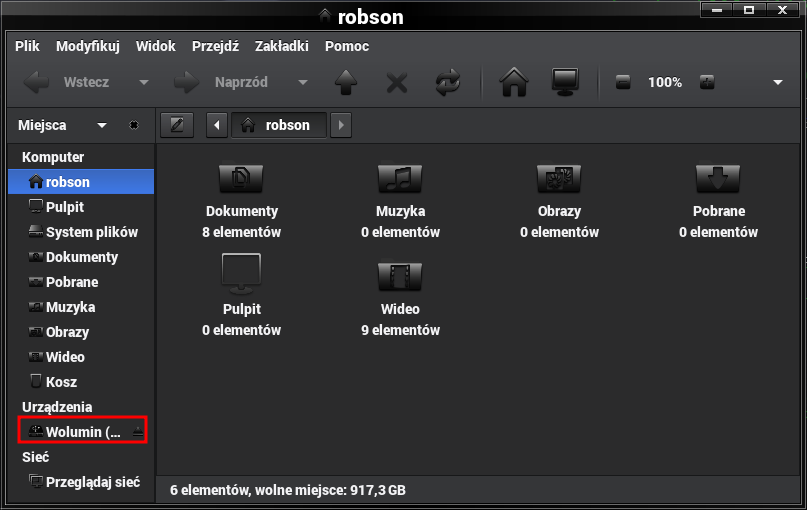The width and height of the screenshot is (807, 510).
Task: Open the Wideo folder icon
Action: pos(400,276)
